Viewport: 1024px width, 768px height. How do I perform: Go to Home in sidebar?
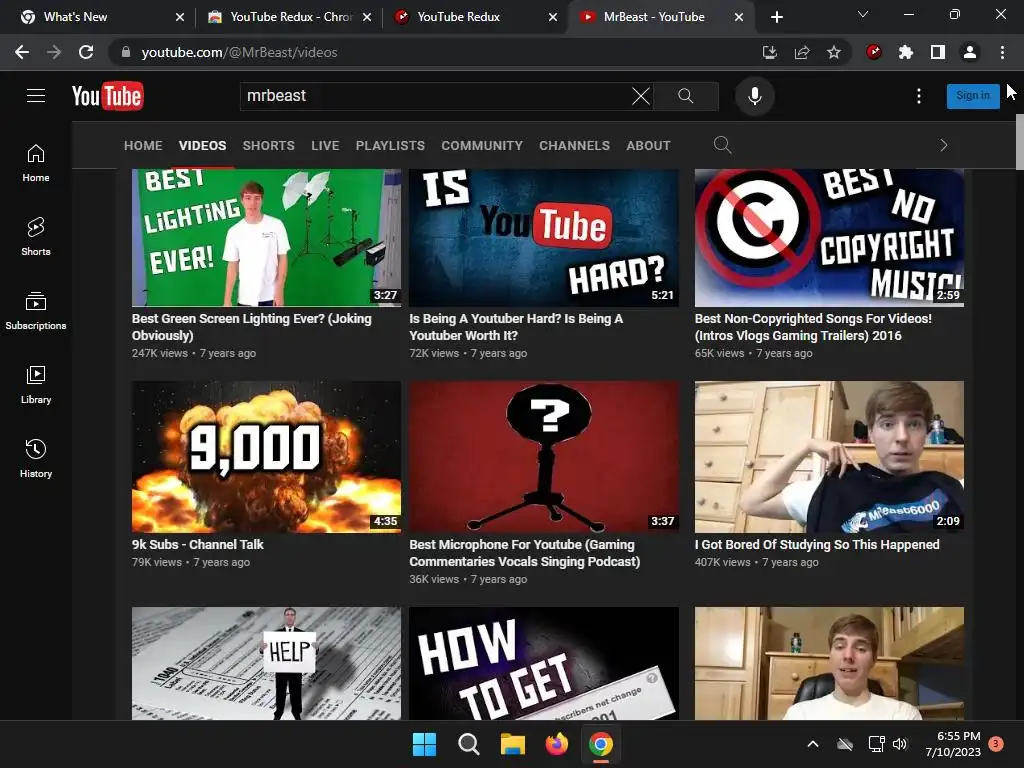click(x=36, y=163)
